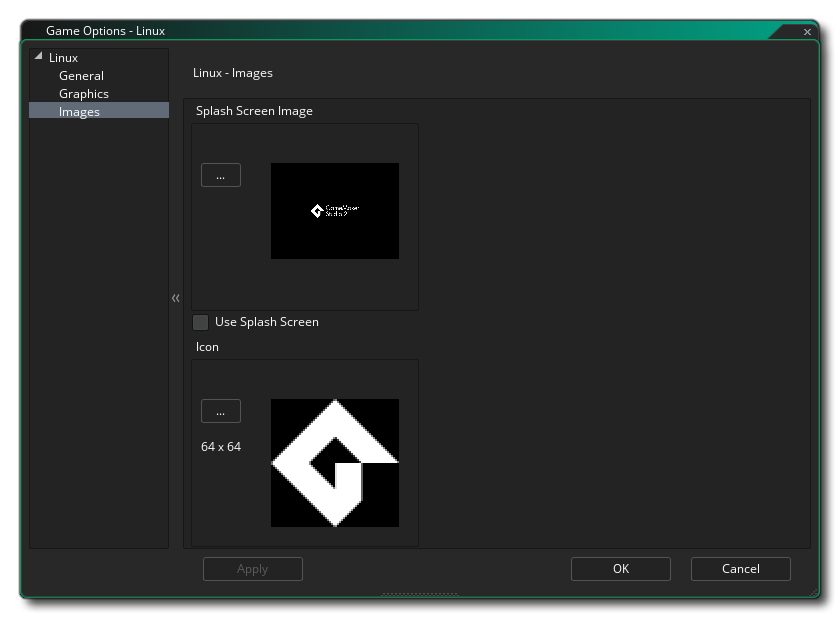Click the Icon section label
The image size is (840, 618).
(x=205, y=346)
